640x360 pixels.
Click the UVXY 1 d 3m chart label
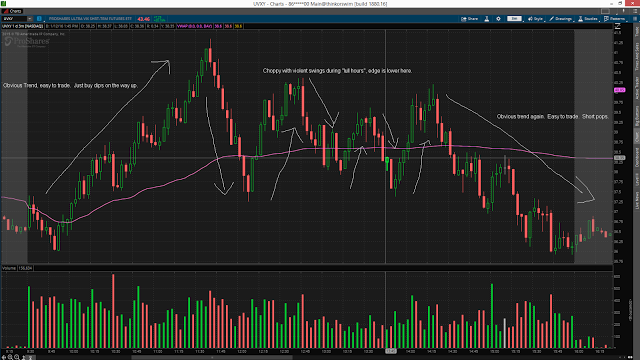(x=22, y=26)
